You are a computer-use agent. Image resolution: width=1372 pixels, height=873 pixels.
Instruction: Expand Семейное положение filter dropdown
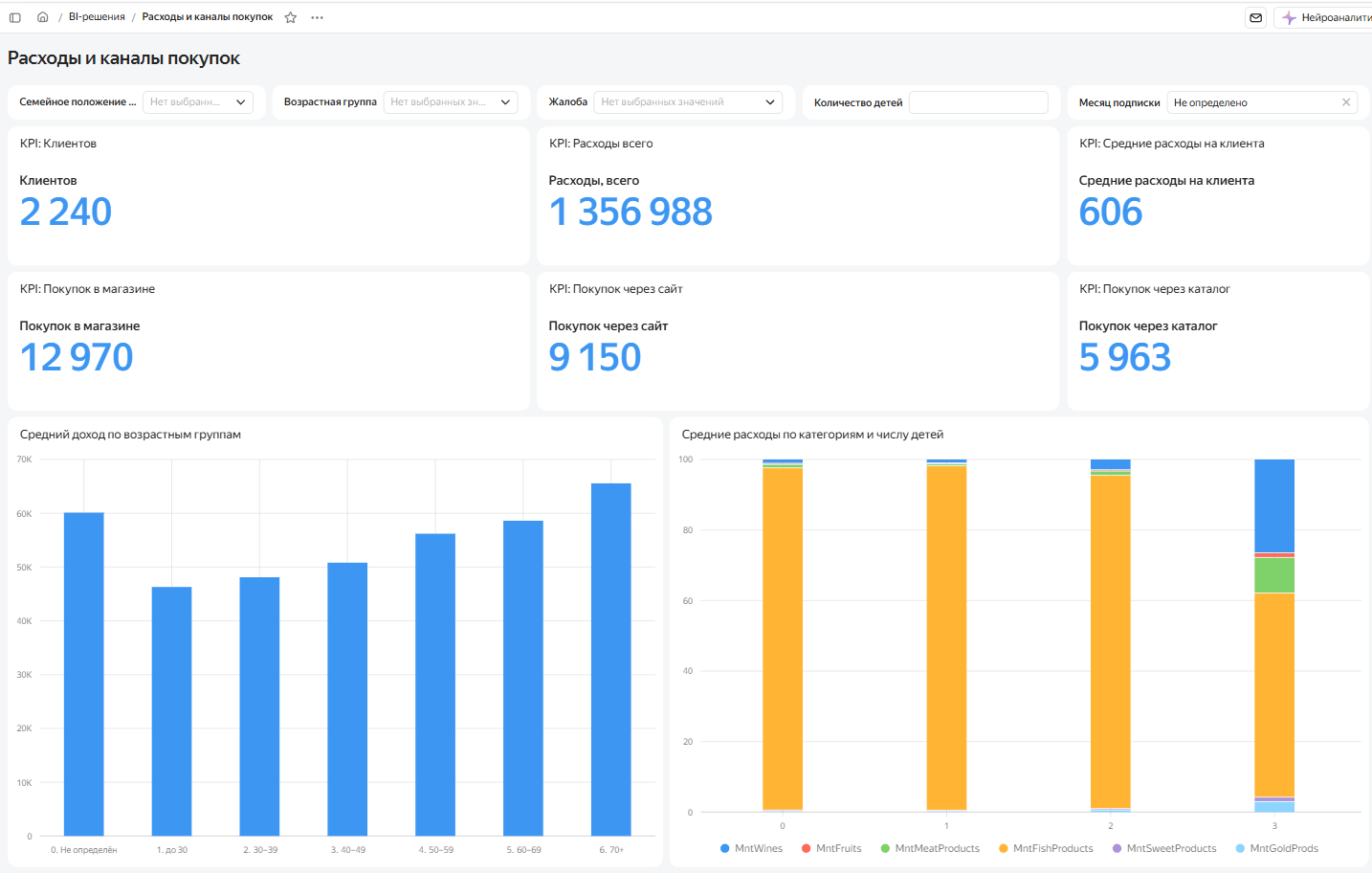pyautogui.click(x=198, y=102)
